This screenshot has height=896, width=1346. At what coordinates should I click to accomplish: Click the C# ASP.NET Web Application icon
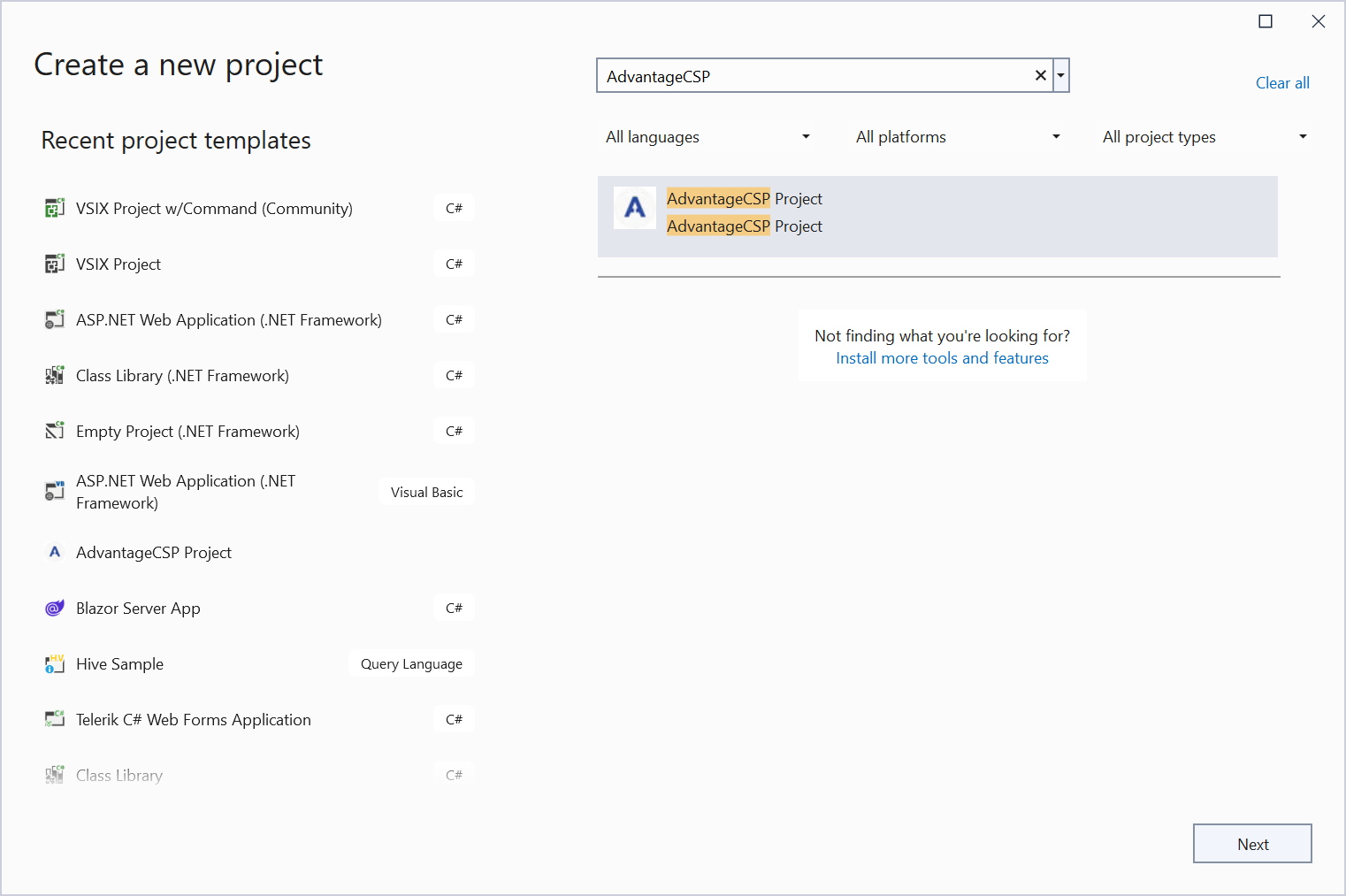pos(55,319)
